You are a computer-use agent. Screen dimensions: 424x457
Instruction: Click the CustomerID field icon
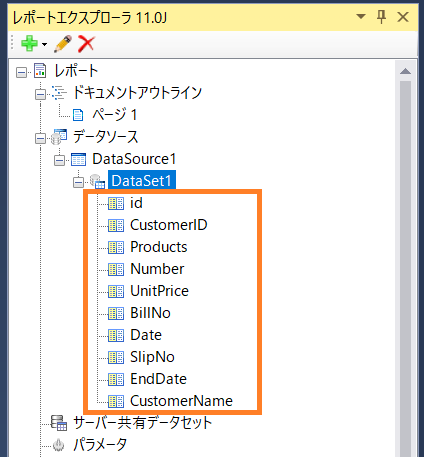[116, 225]
